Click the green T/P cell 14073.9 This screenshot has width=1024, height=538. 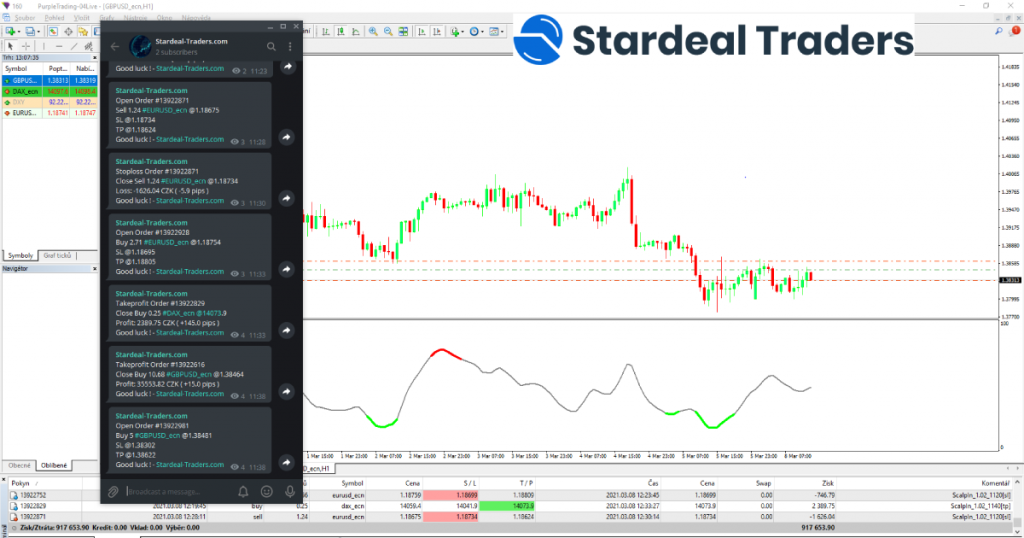(507, 506)
